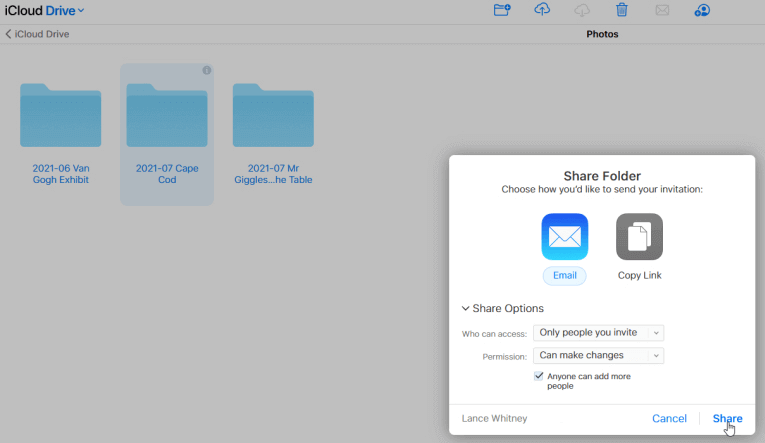Click the Upload to iCloud icon
The width and height of the screenshot is (765, 443).
coord(542,9)
